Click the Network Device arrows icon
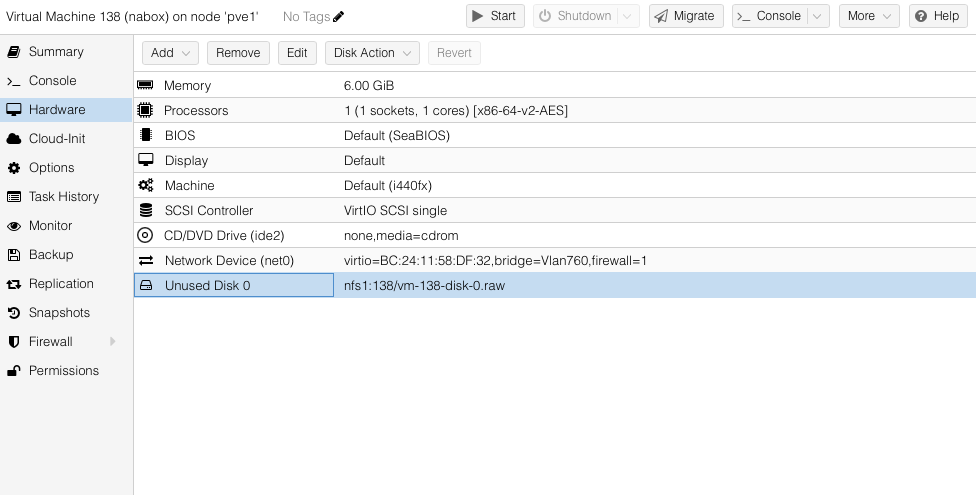Screen dimensions: 976x495 tap(146, 260)
